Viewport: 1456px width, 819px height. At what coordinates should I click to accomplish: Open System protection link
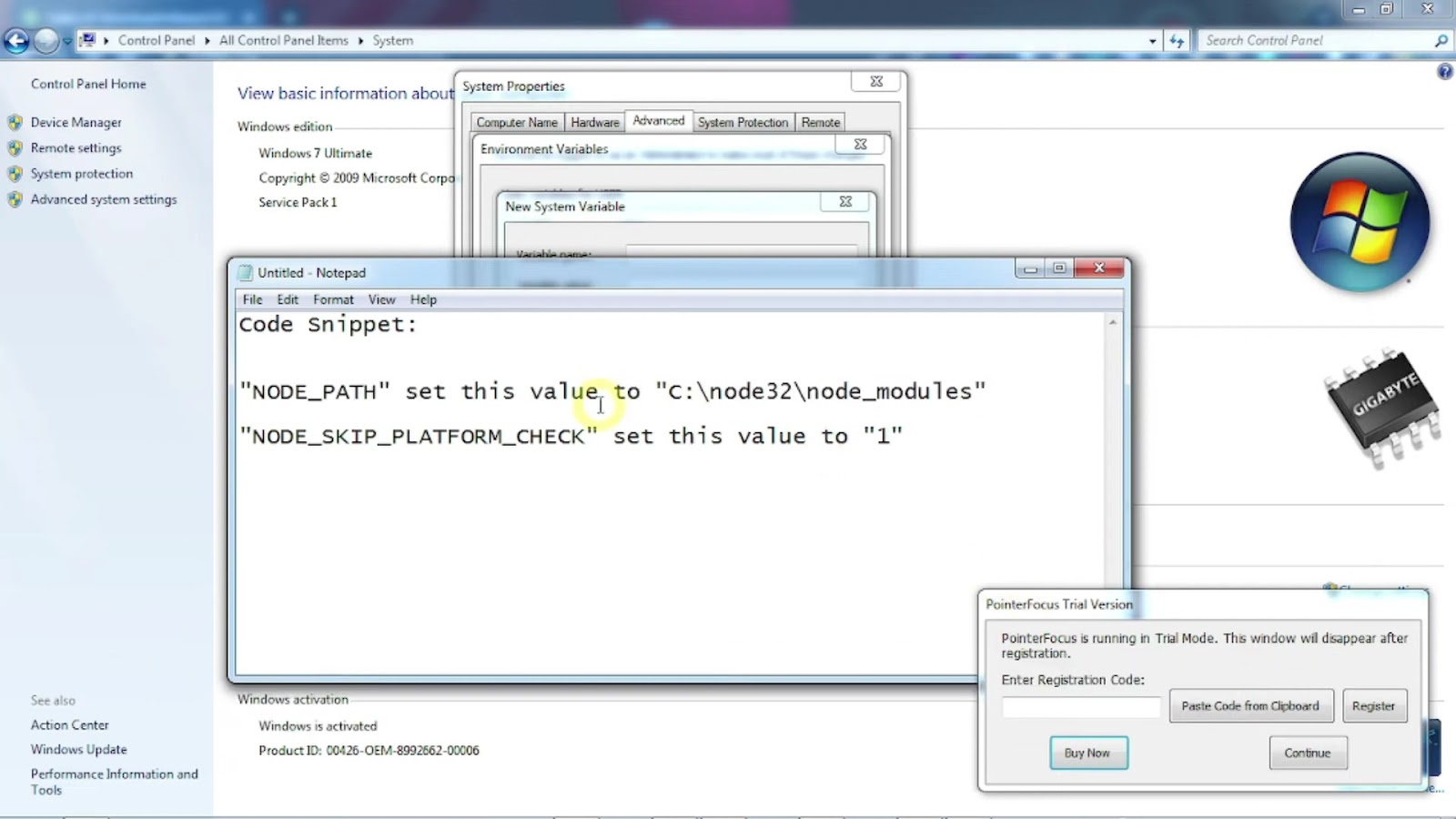82,173
